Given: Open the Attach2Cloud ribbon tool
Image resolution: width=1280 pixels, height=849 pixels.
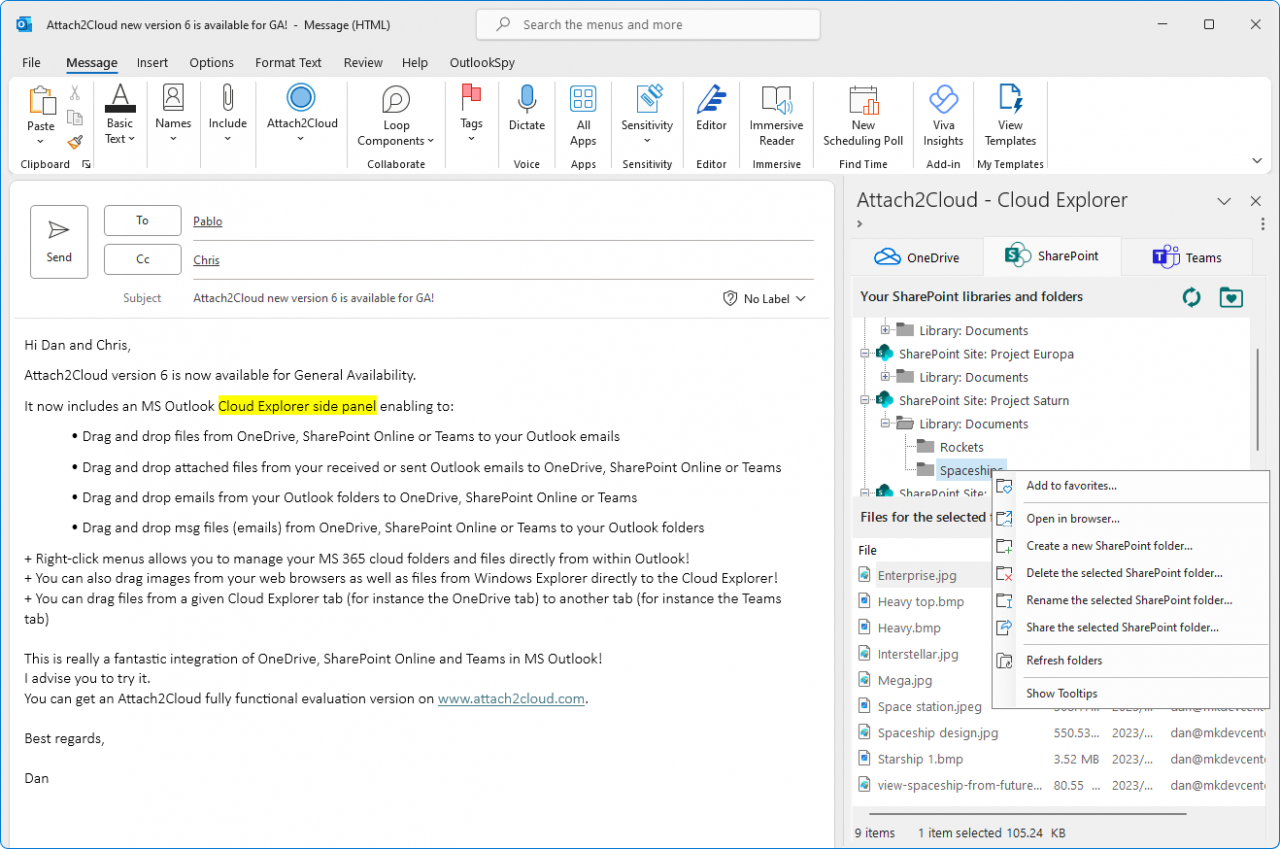Looking at the screenshot, I should 301,113.
